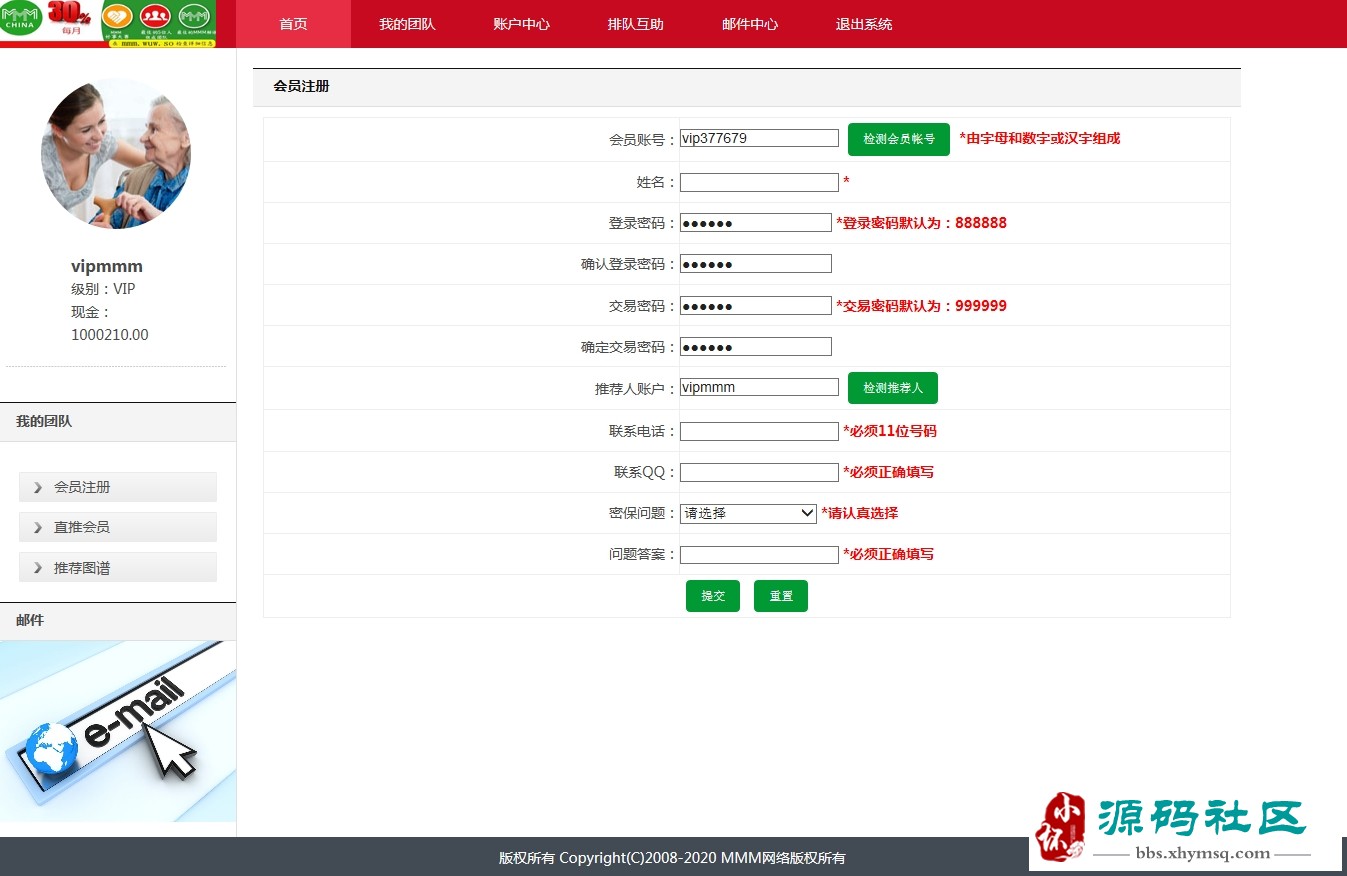The width and height of the screenshot is (1347, 876).
Task: Open the 邮件中心 menu
Action: point(749,24)
